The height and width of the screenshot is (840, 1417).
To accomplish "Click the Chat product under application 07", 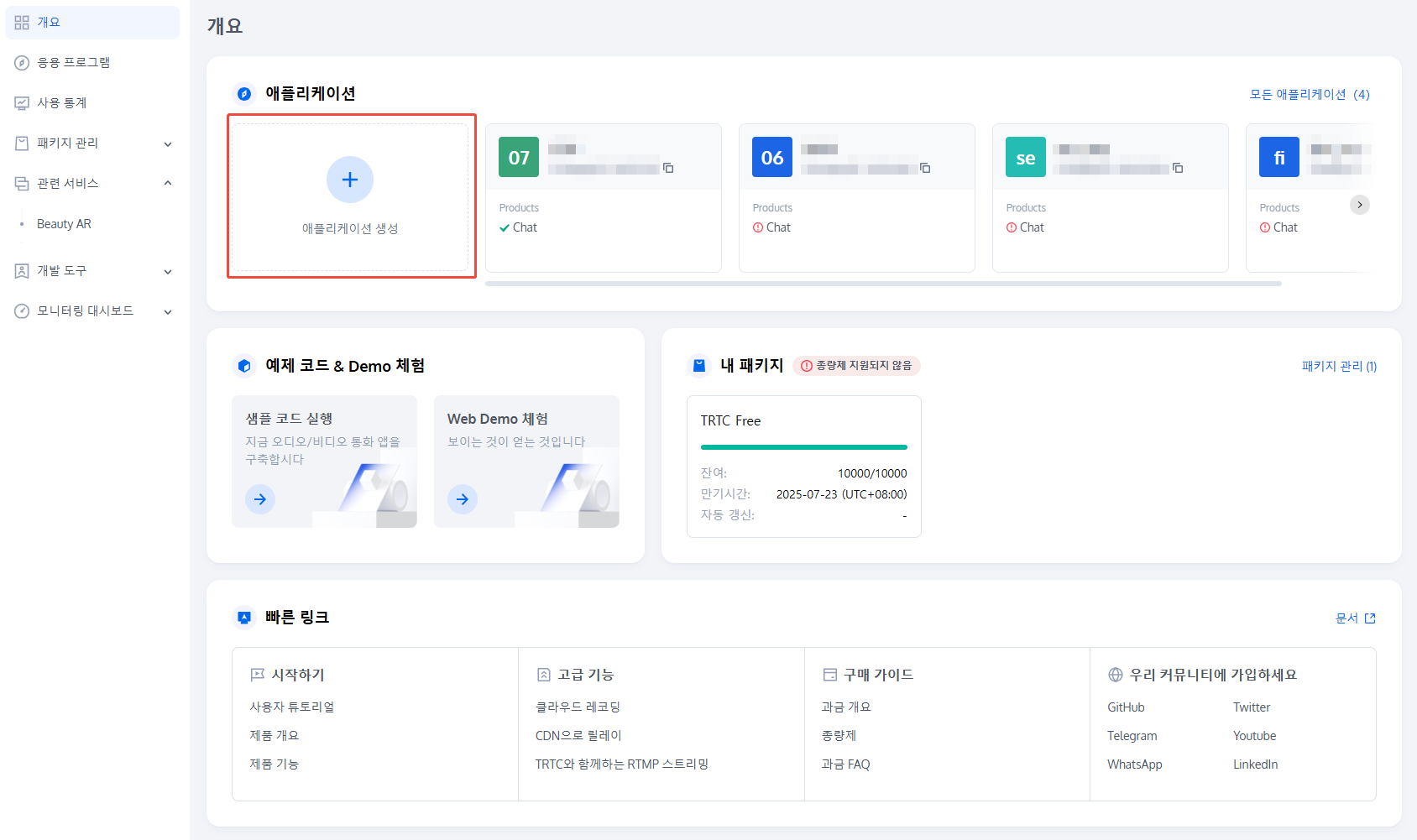I will tap(518, 227).
